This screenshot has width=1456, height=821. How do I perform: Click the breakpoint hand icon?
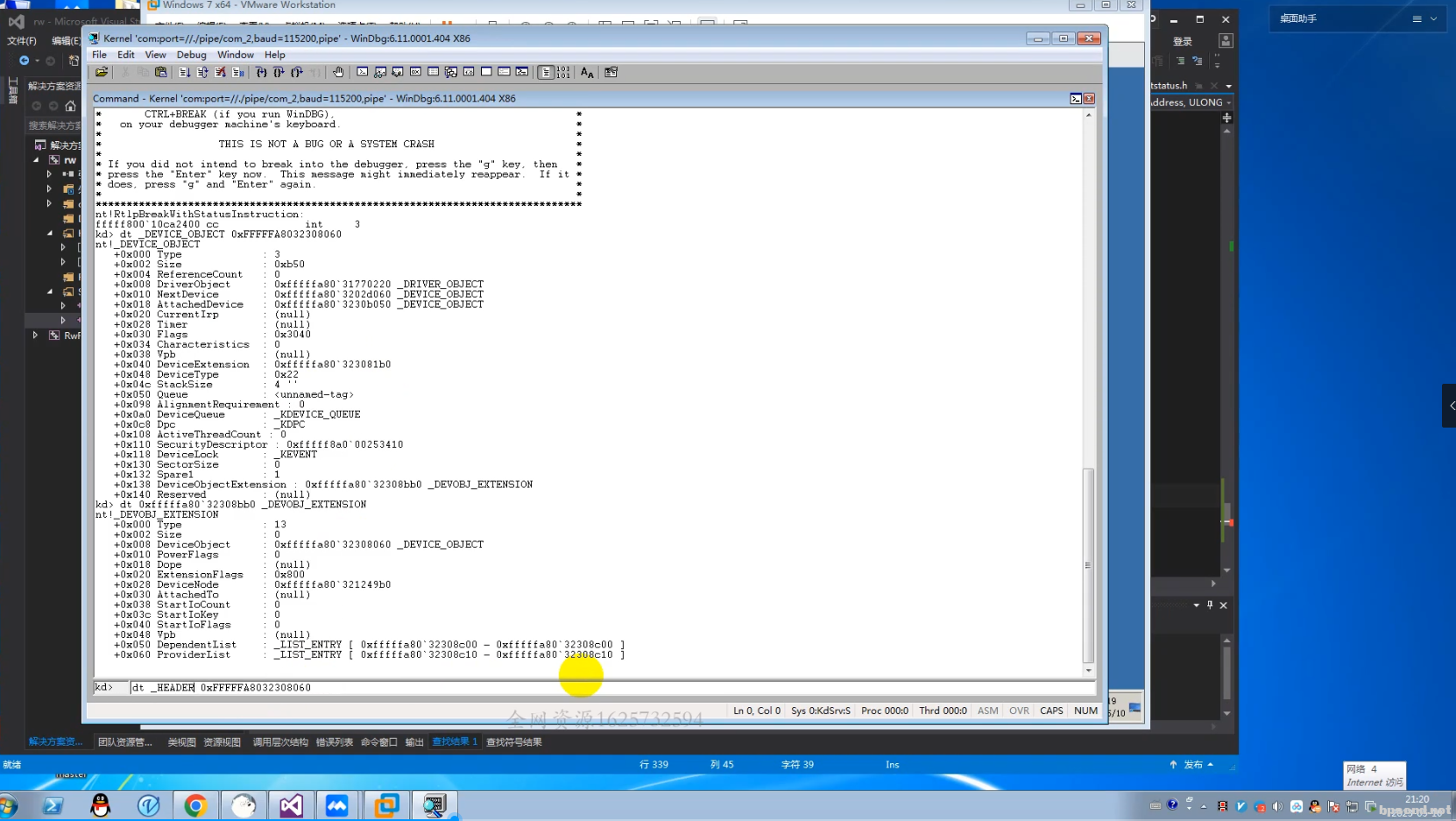pyautogui.click(x=338, y=73)
